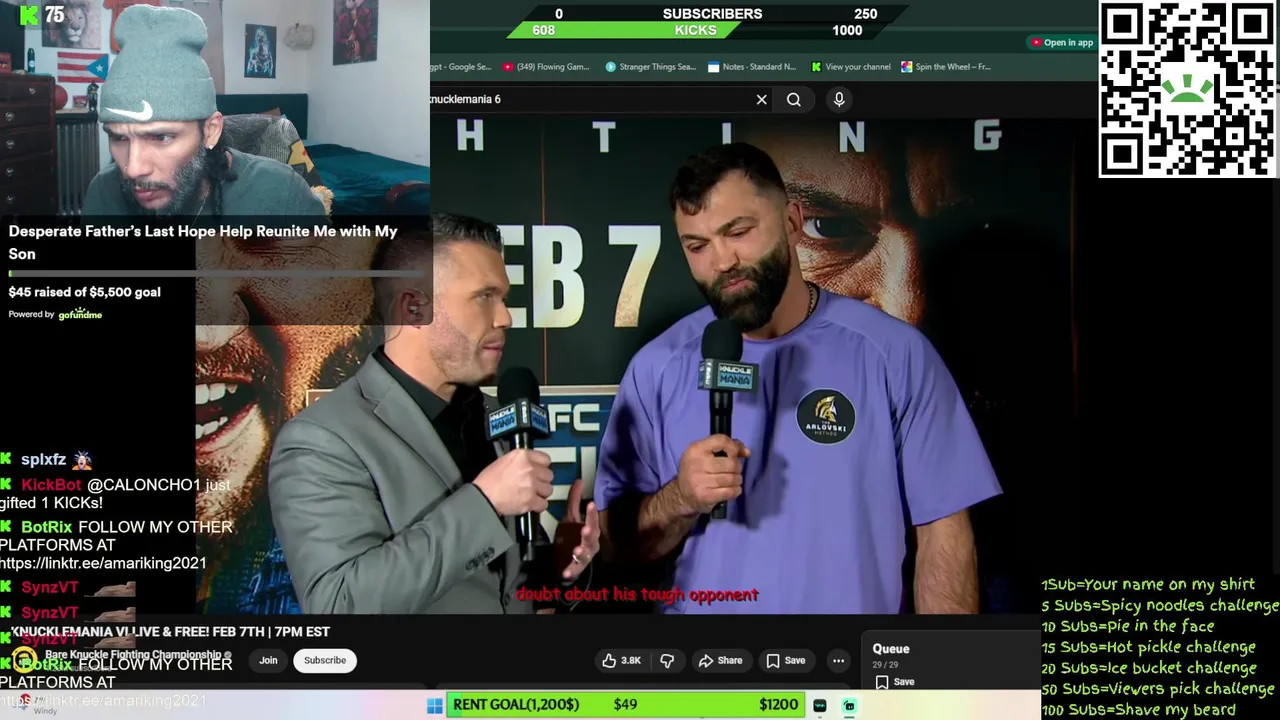Click the SUBSCRIBERS goal label
Screen dimensions: 1280x720
(x=712, y=14)
